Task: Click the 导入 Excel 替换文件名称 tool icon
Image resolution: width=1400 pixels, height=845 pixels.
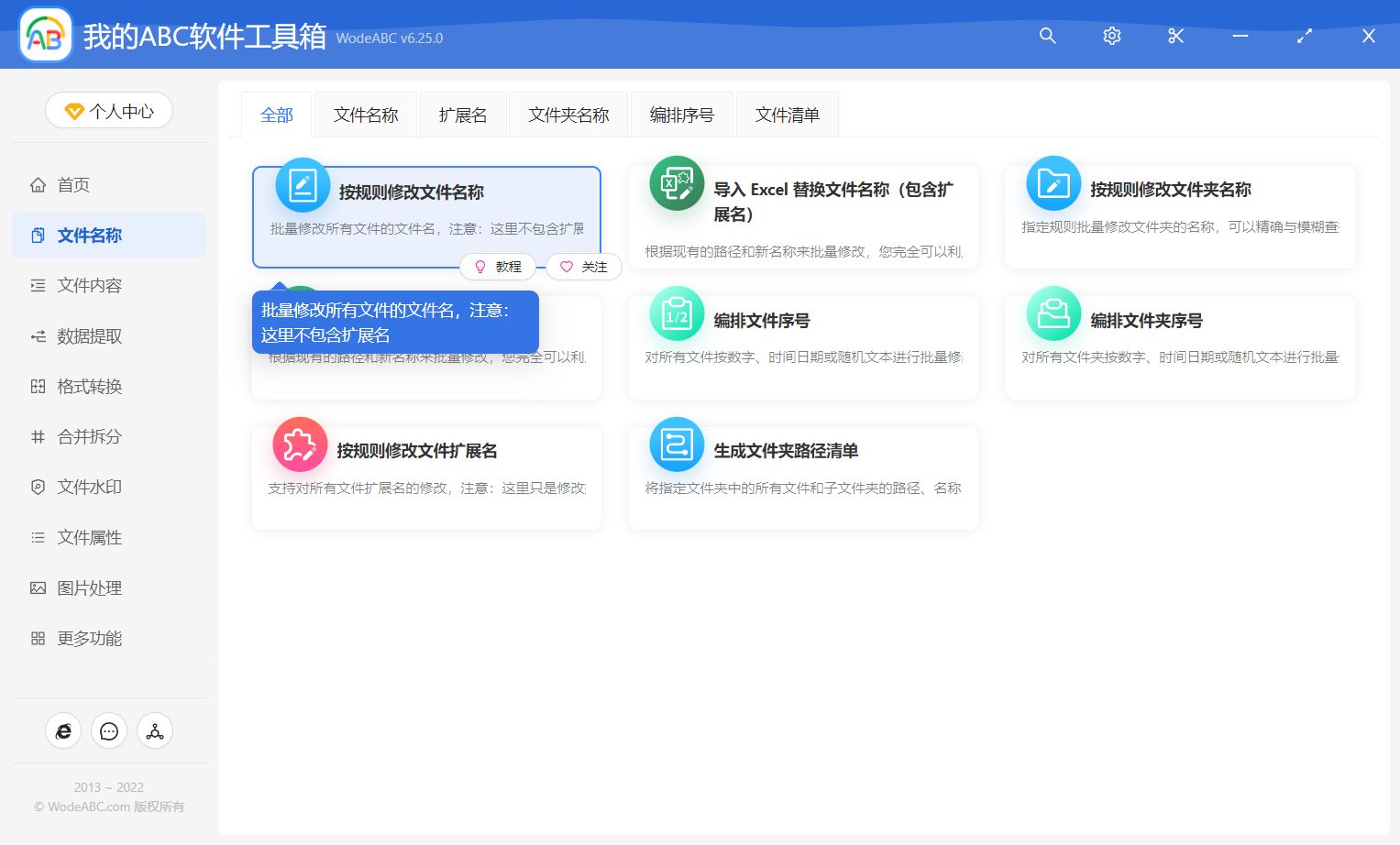Action: pos(676,183)
